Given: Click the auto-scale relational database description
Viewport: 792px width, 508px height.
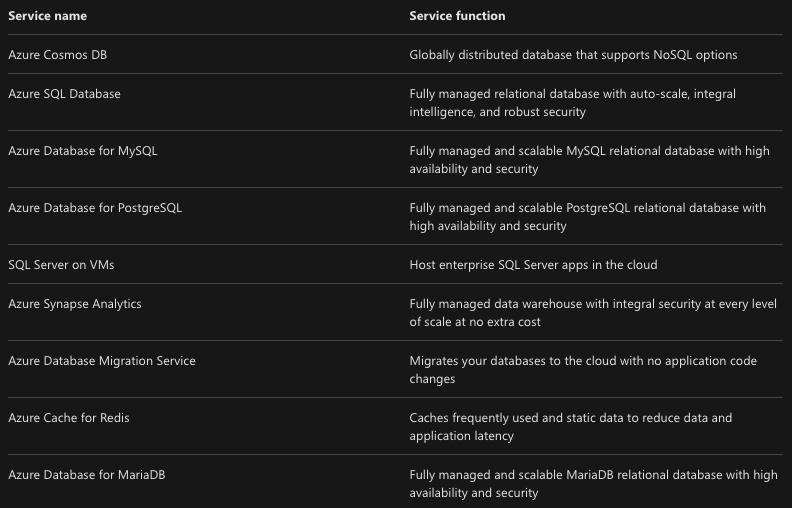Looking at the screenshot, I should pos(573,103).
